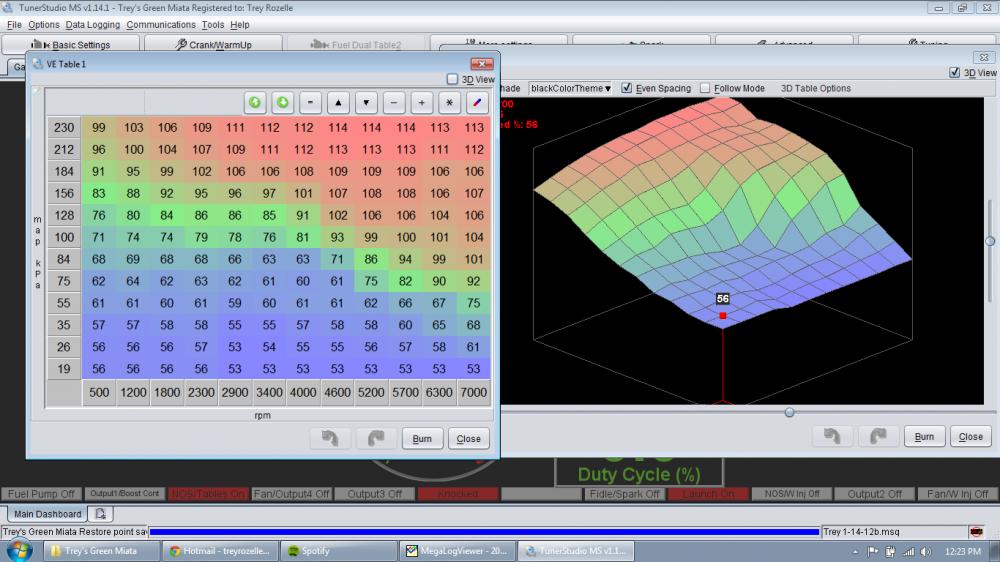The height and width of the screenshot is (562, 1000).
Task: Open the blackColorTheme dropdown
Action: coord(570,88)
